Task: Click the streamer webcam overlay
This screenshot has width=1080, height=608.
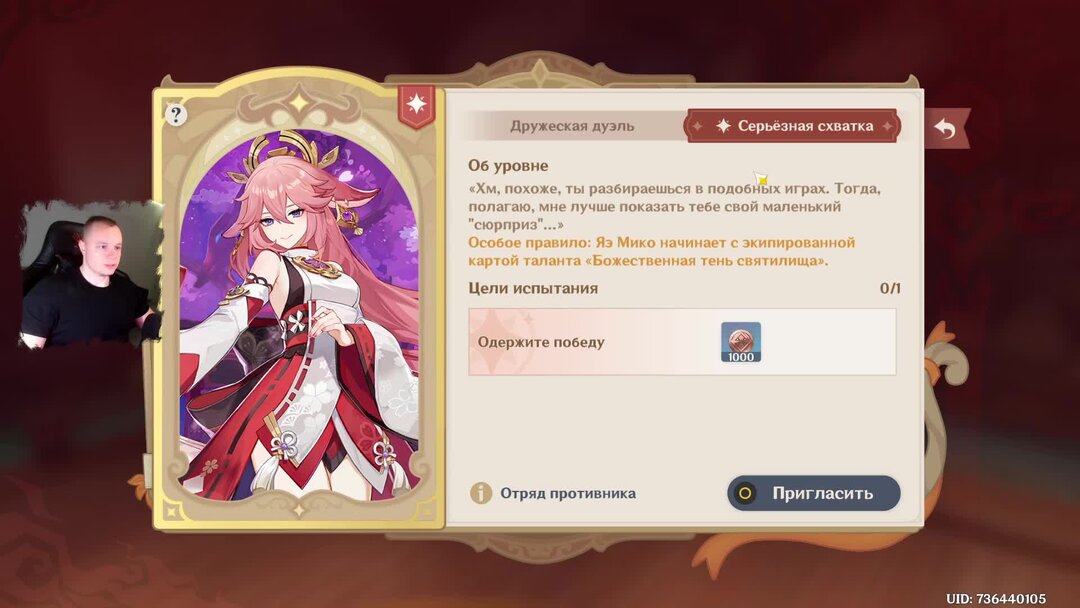Action: pyautogui.click(x=90, y=274)
